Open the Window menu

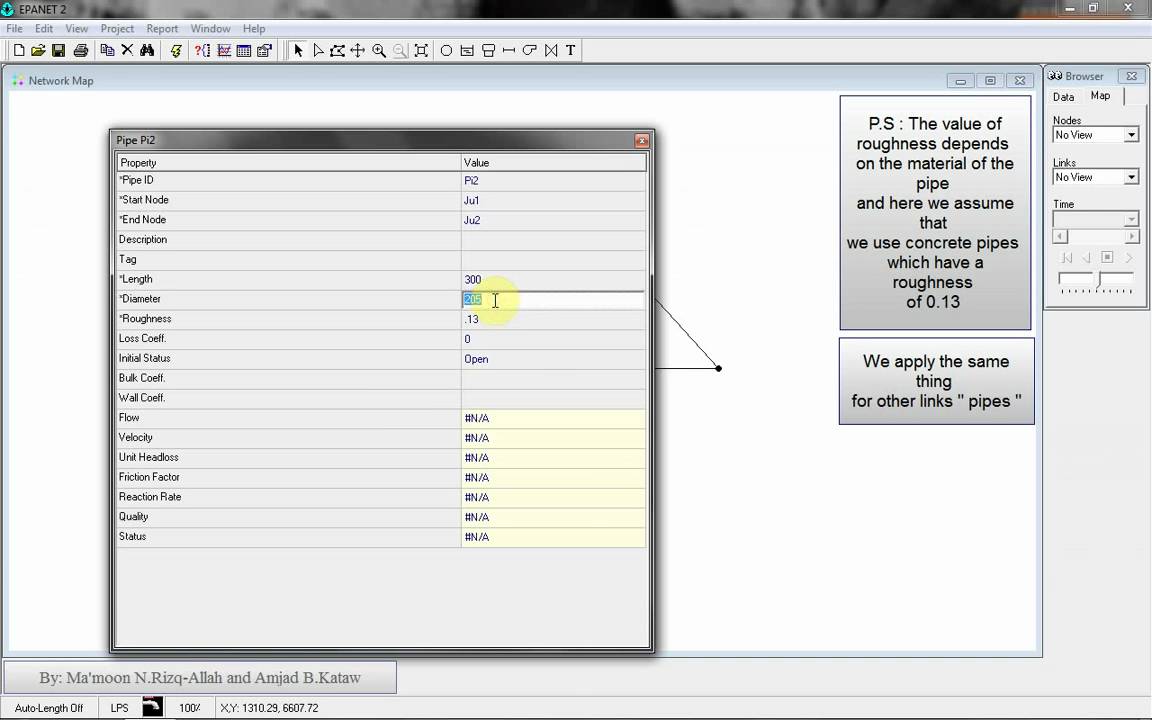click(x=210, y=29)
